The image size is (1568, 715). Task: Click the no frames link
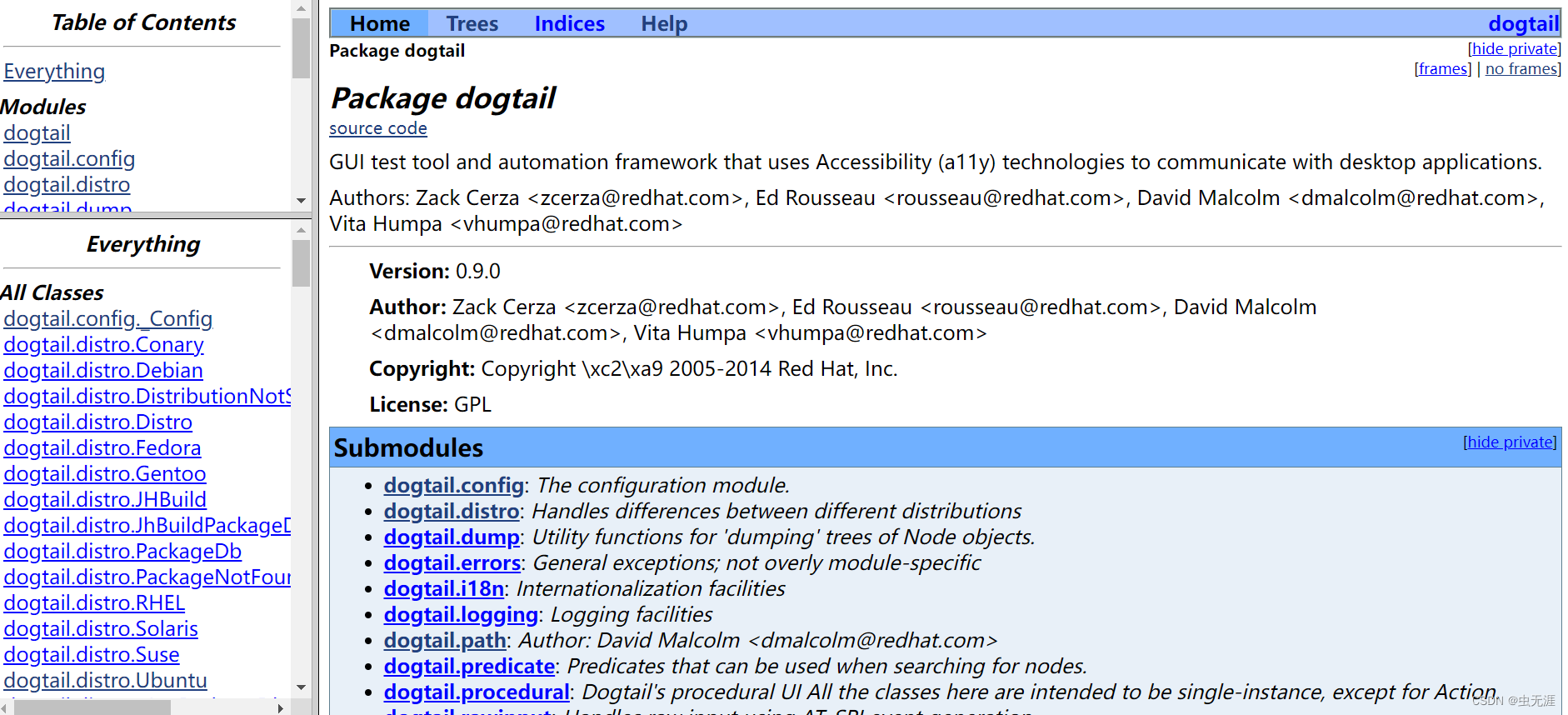pos(1521,69)
